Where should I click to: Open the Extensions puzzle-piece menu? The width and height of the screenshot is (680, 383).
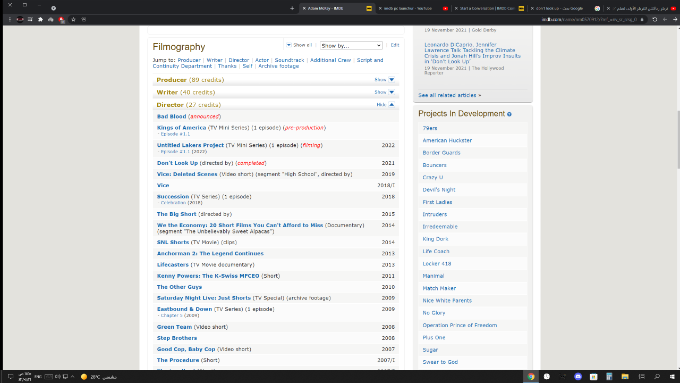[x=40, y=20]
